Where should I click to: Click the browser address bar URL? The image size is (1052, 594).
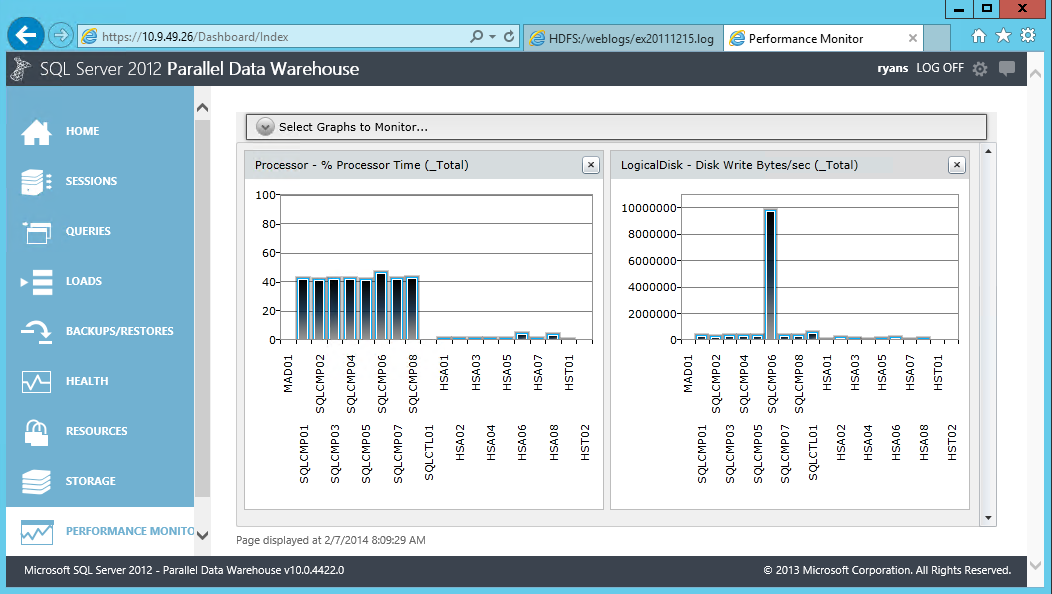pos(195,37)
